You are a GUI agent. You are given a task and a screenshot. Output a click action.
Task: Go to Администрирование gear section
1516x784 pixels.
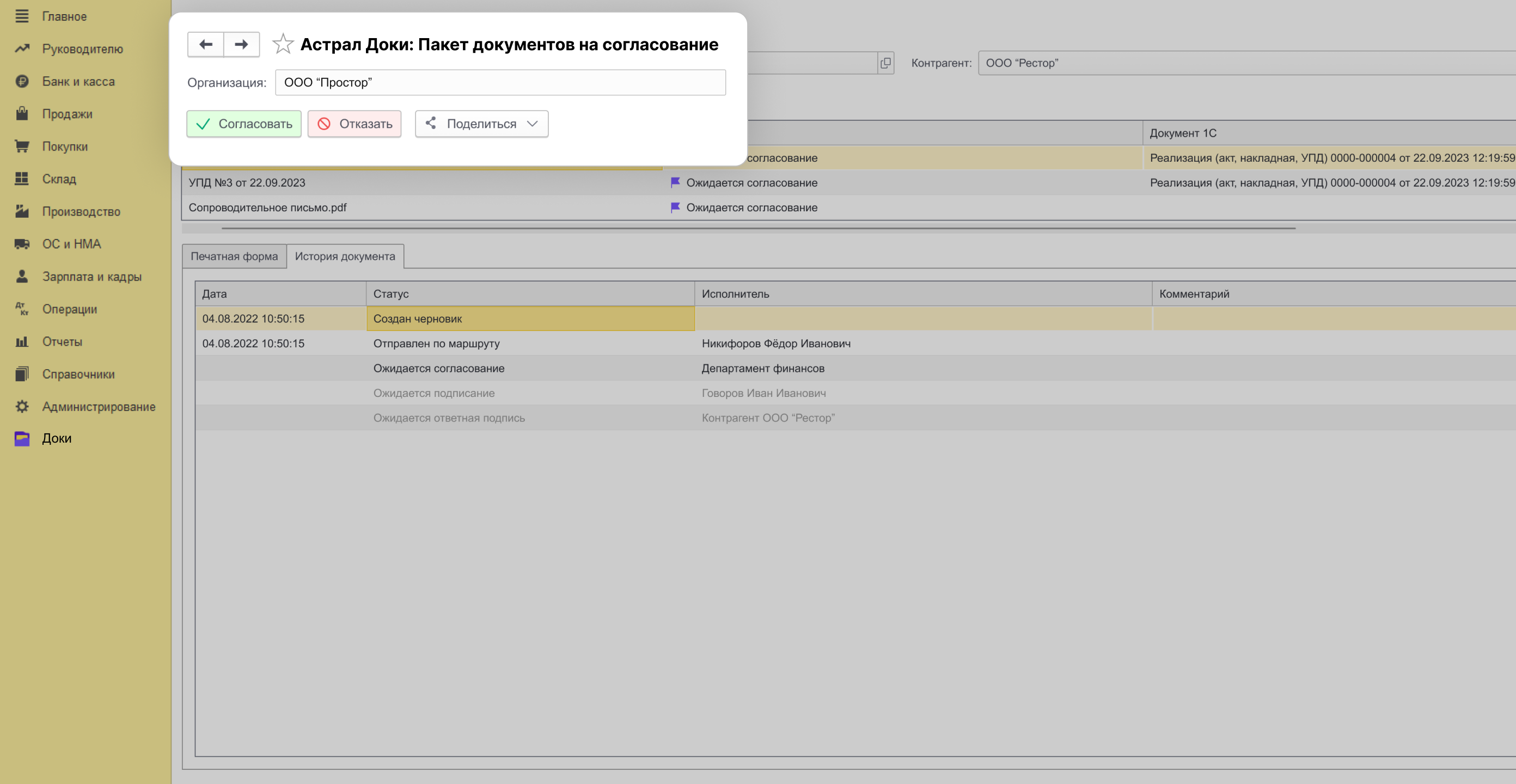pyautogui.click(x=98, y=406)
